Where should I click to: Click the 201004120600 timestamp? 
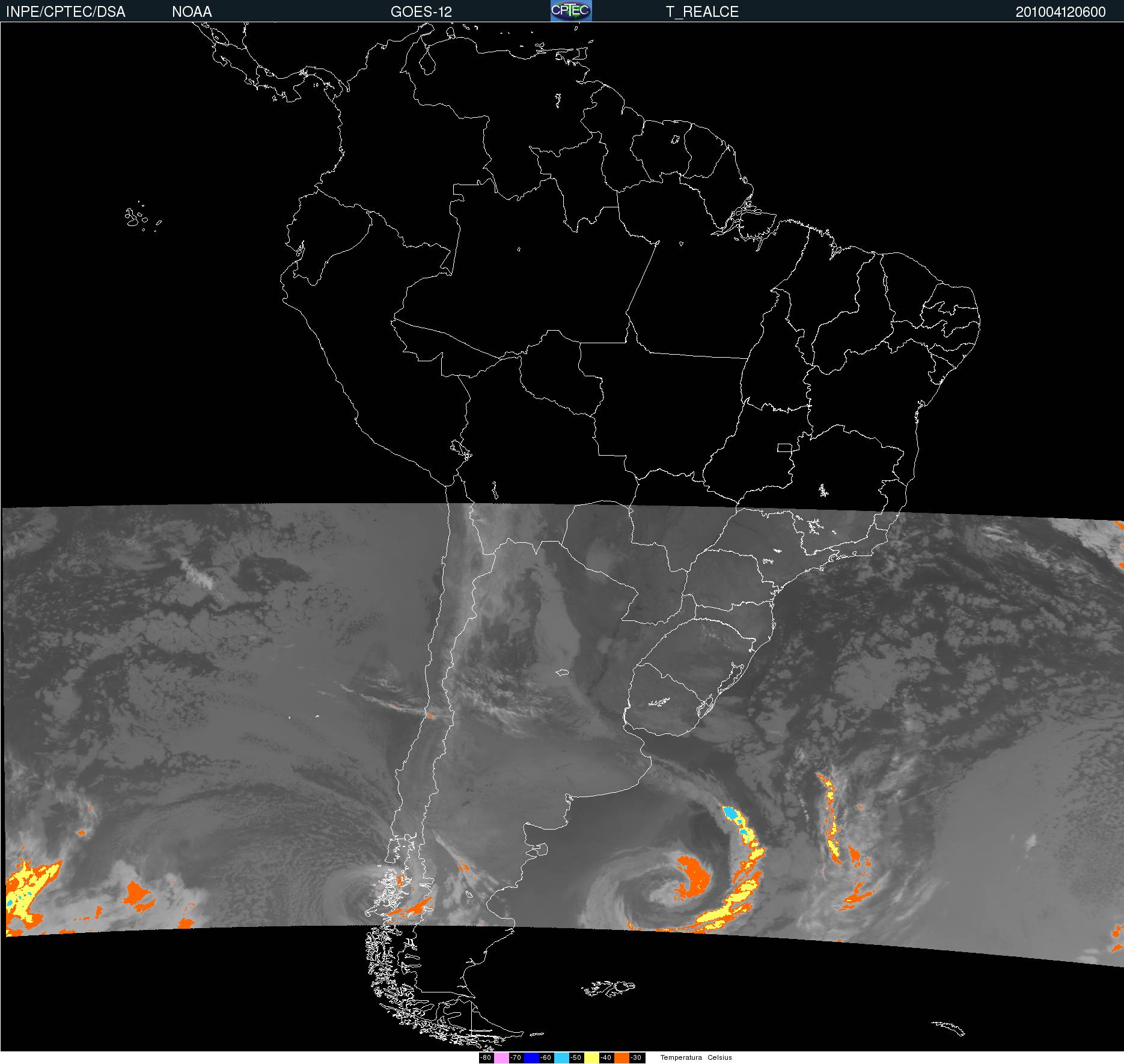1061,11
